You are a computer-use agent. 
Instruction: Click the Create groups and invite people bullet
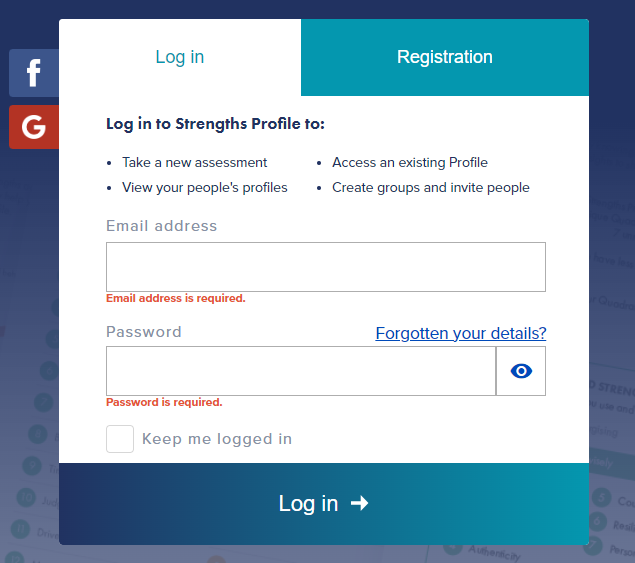(x=431, y=188)
